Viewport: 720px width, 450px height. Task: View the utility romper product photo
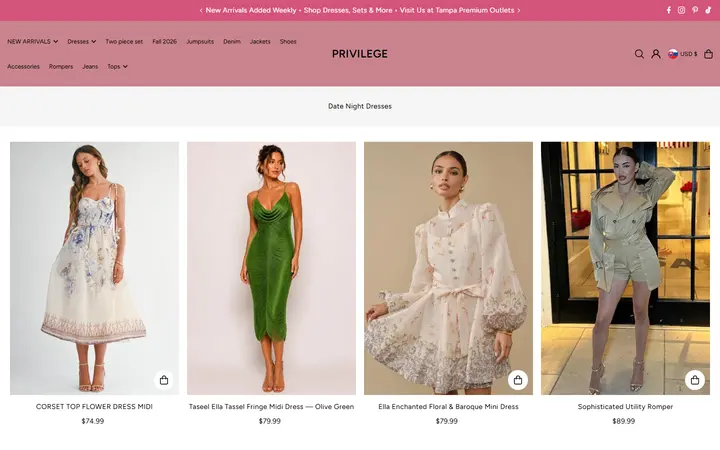tap(625, 268)
